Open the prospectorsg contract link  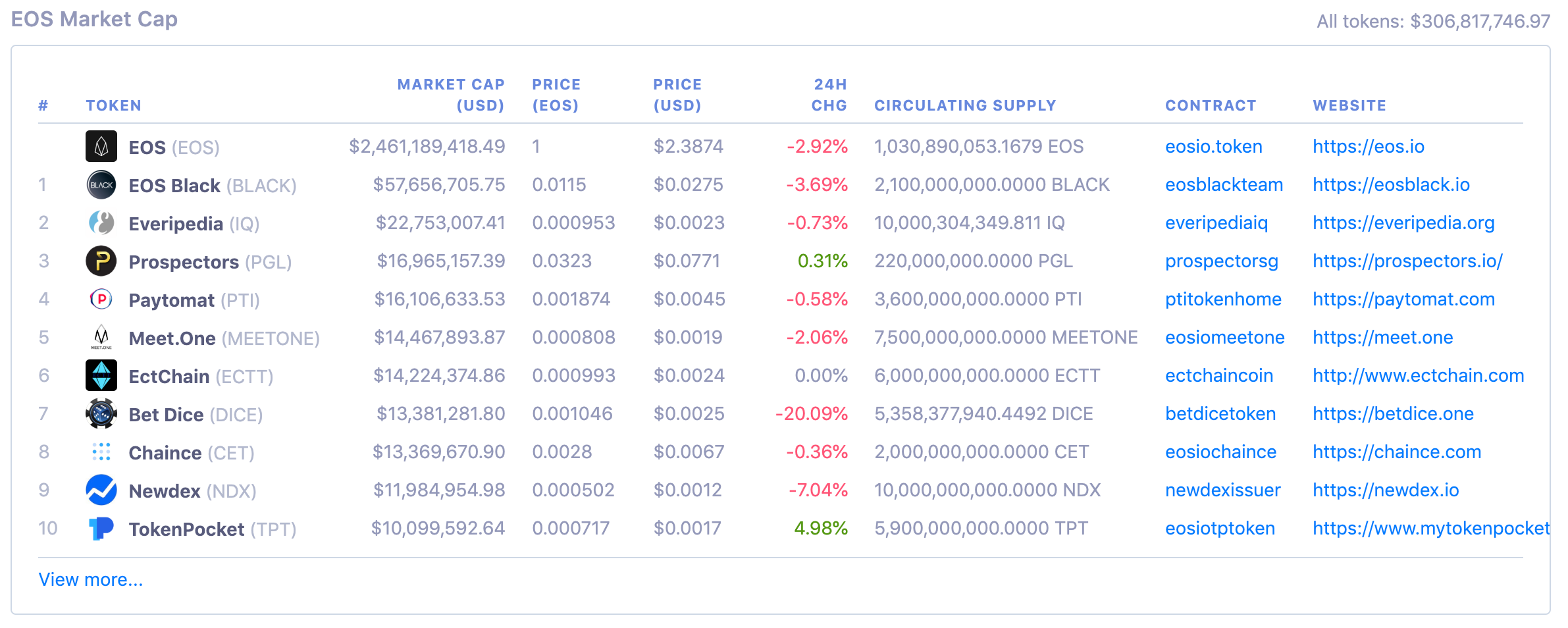point(1221,261)
